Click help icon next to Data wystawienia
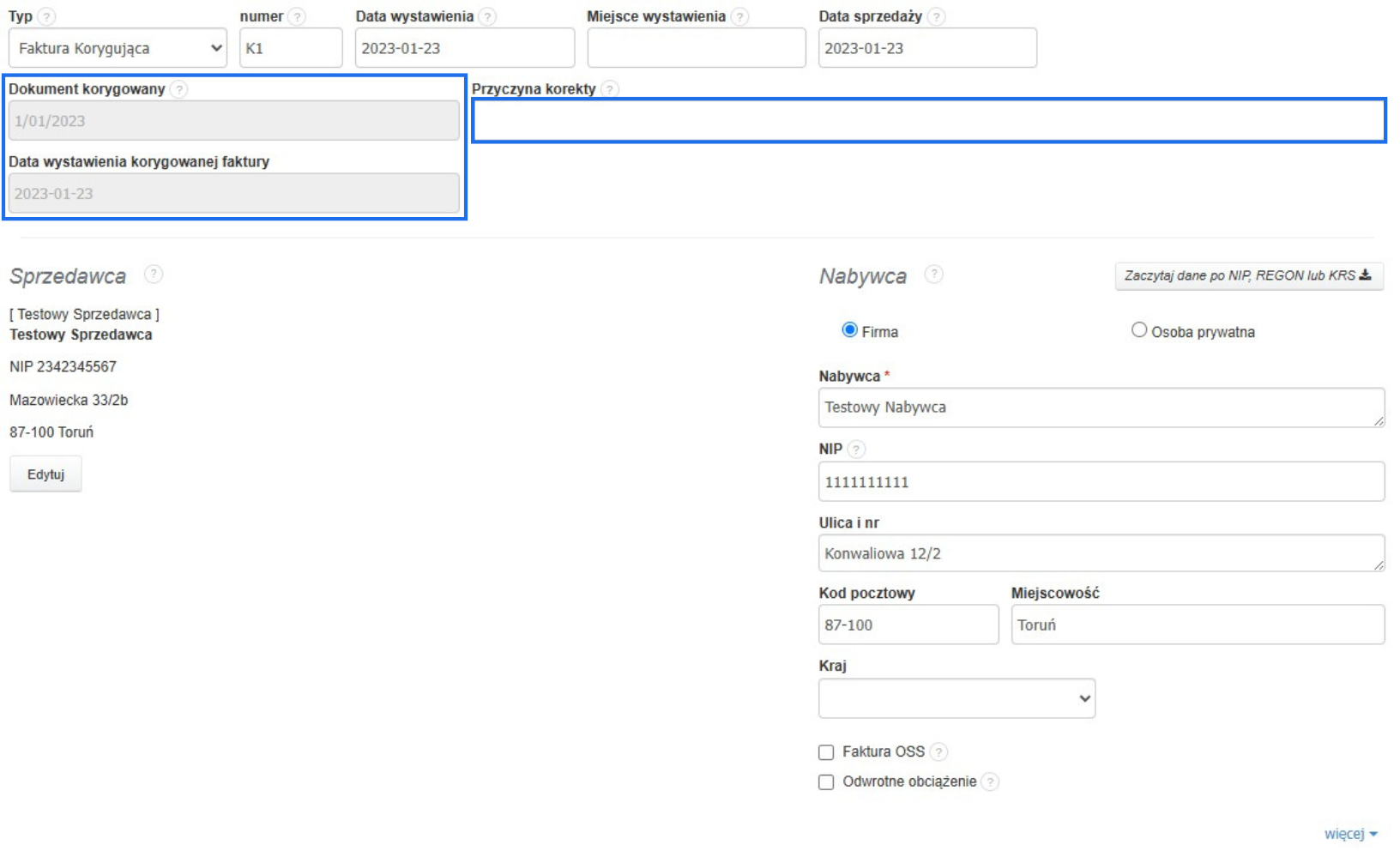 pyautogui.click(x=487, y=17)
